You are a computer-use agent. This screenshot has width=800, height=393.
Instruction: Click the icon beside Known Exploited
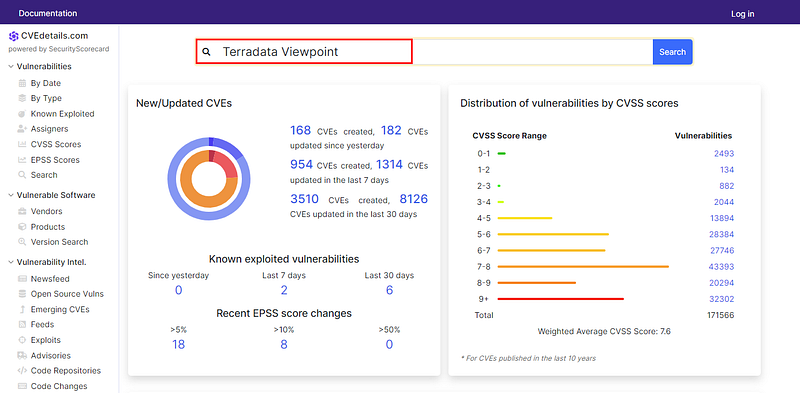click(22, 114)
